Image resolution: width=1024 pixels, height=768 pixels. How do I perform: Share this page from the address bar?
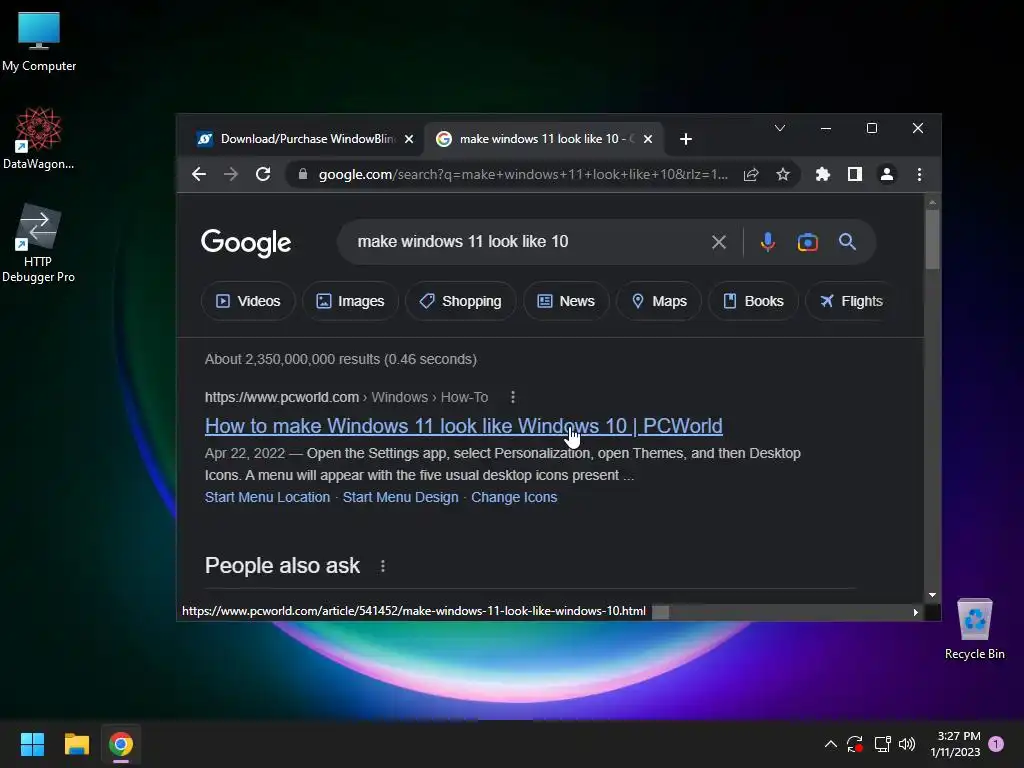pyautogui.click(x=751, y=174)
